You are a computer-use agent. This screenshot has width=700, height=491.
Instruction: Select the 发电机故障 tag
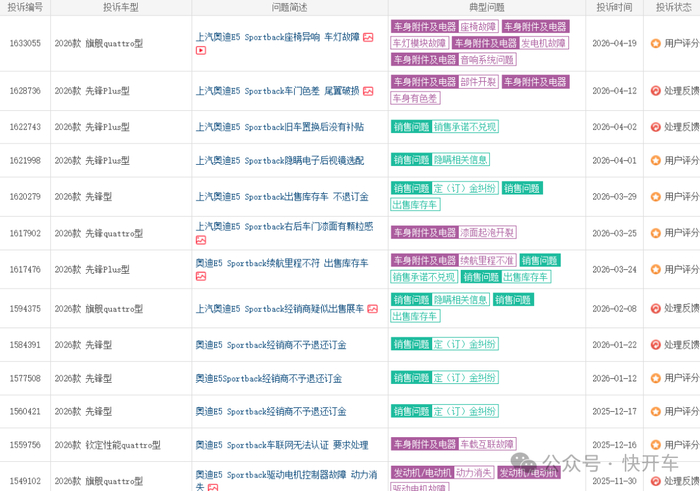[543, 43]
